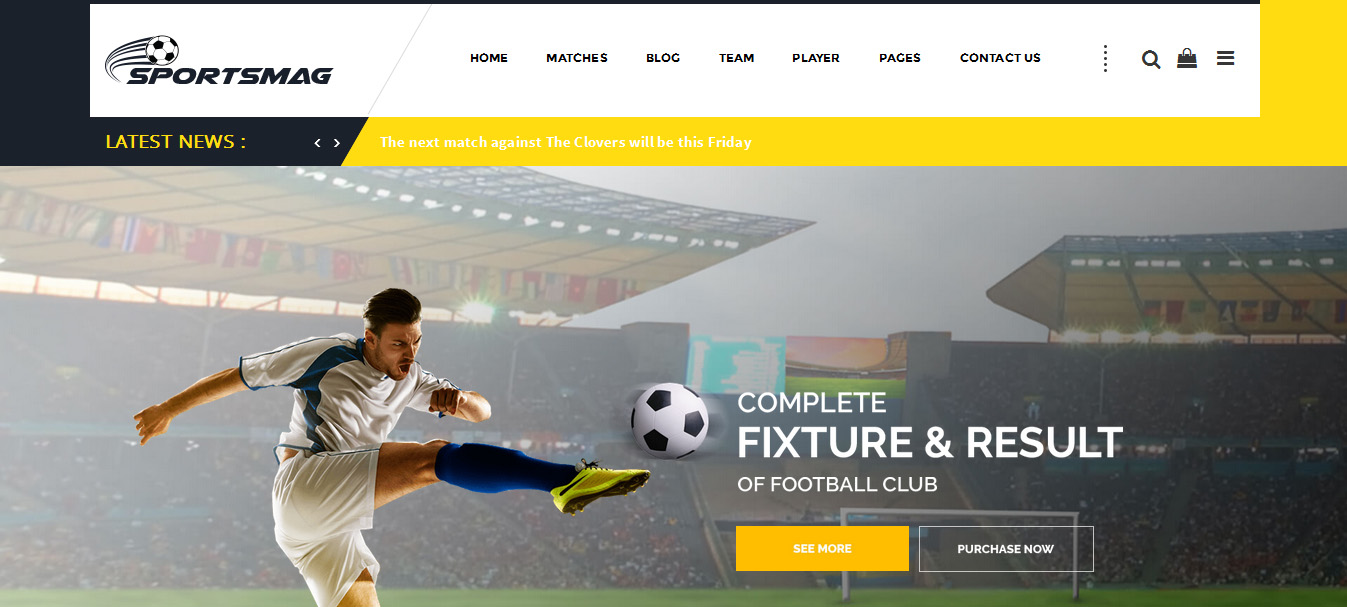Click the Fixture & Result slider heading
Screen dimensions: 1347x607
pyautogui.click(x=930, y=442)
